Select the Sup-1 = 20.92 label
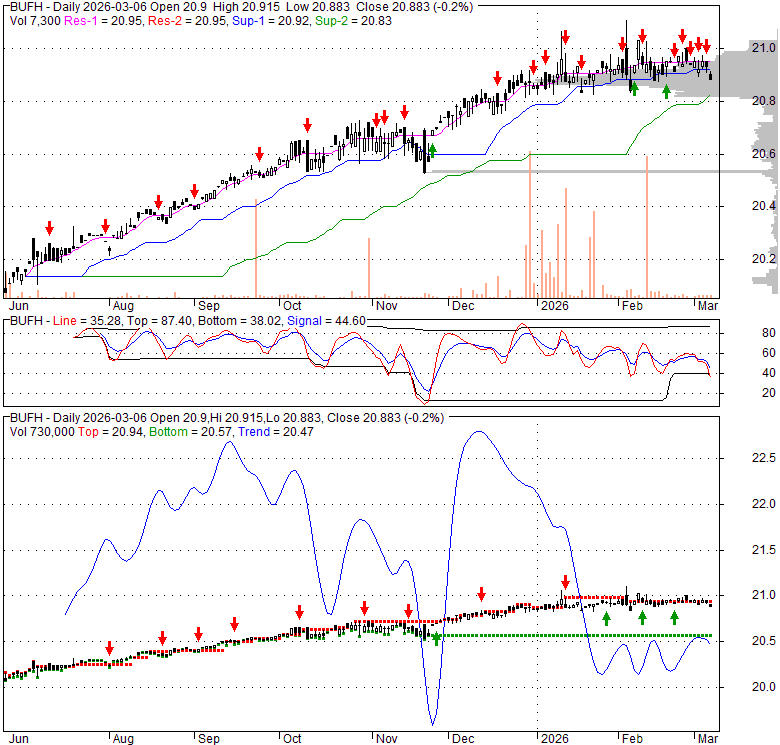Screen dimensions: 780x745 272,21
